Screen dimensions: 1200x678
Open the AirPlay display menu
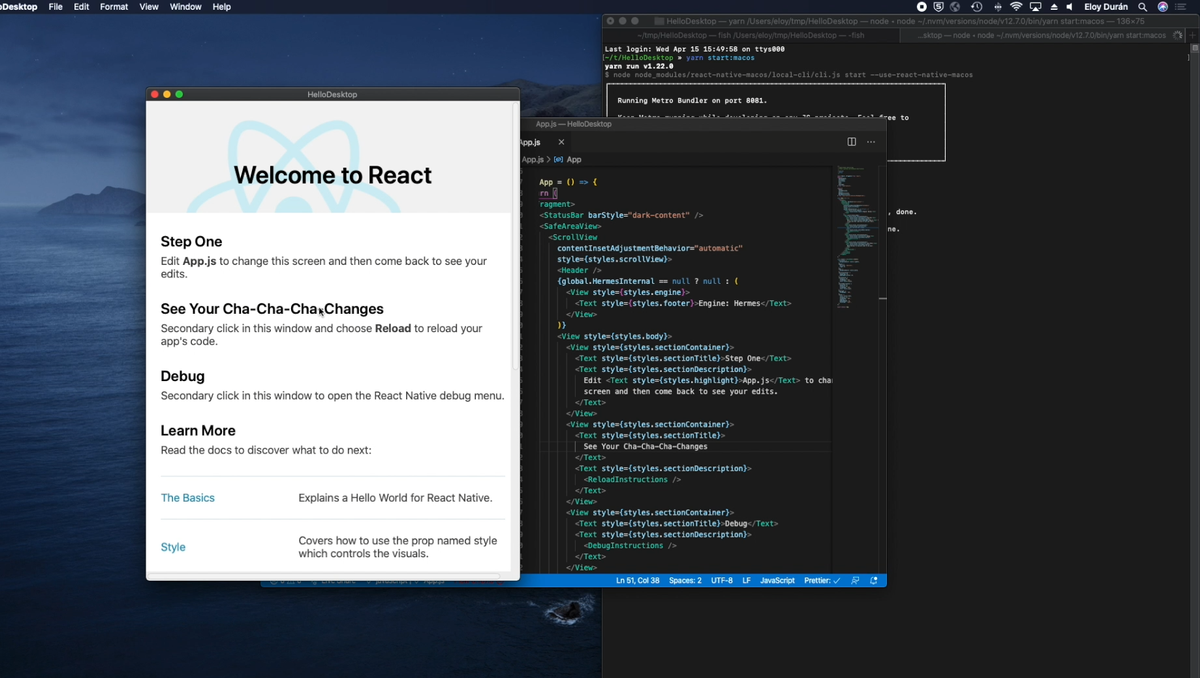coord(1036,6)
